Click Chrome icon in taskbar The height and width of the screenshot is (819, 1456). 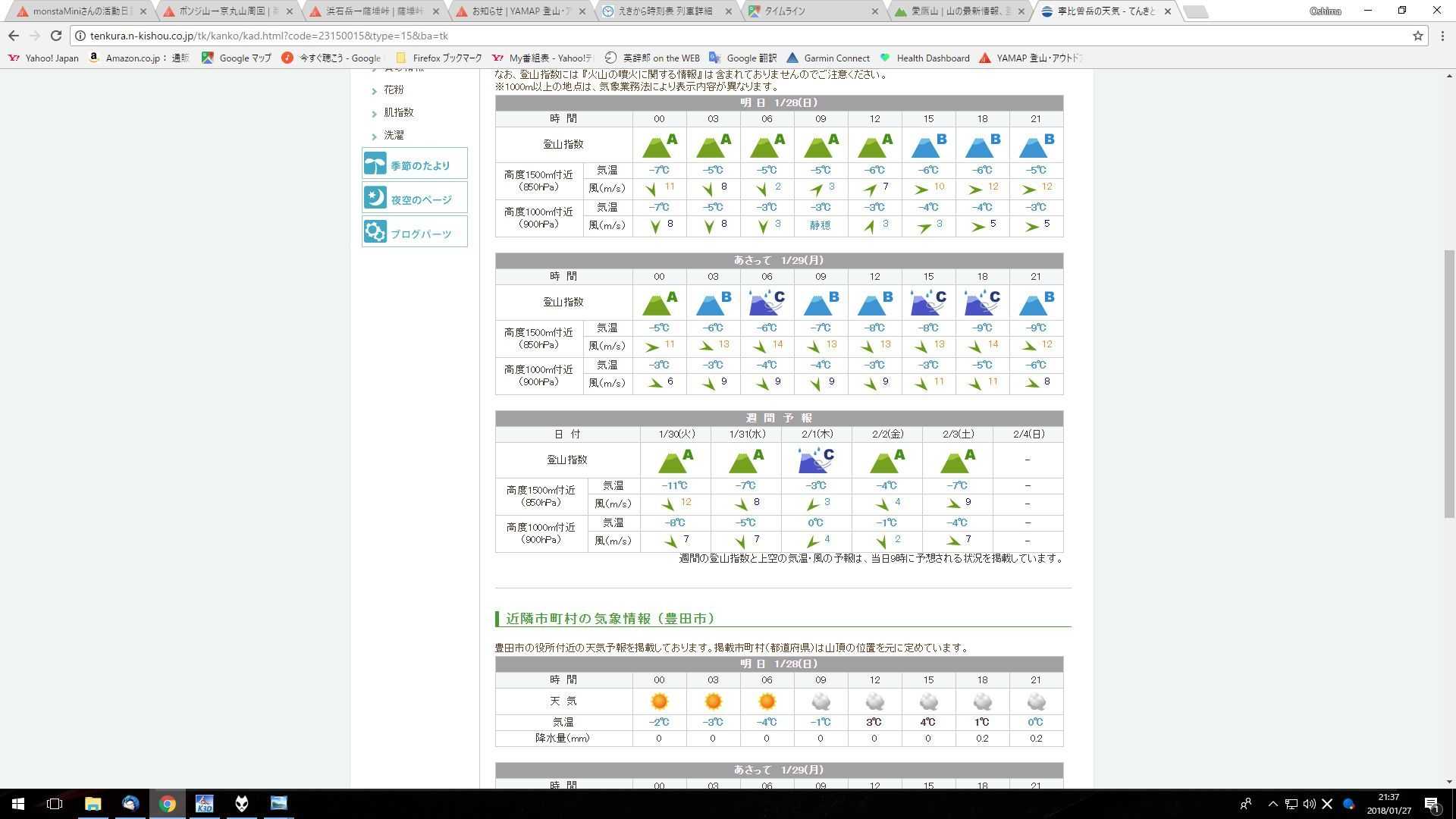tap(167, 803)
